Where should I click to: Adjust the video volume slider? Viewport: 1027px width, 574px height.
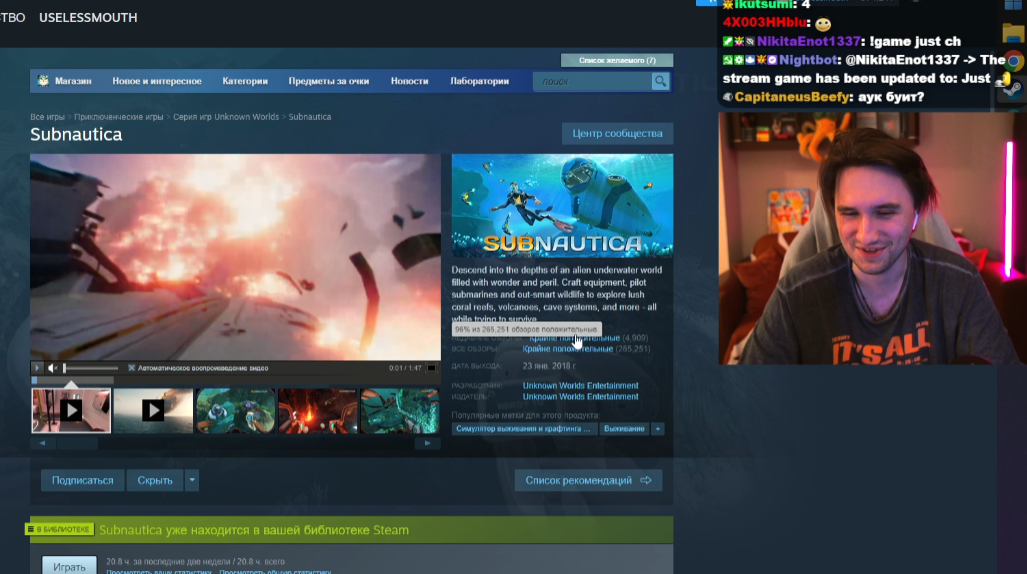pos(91,368)
